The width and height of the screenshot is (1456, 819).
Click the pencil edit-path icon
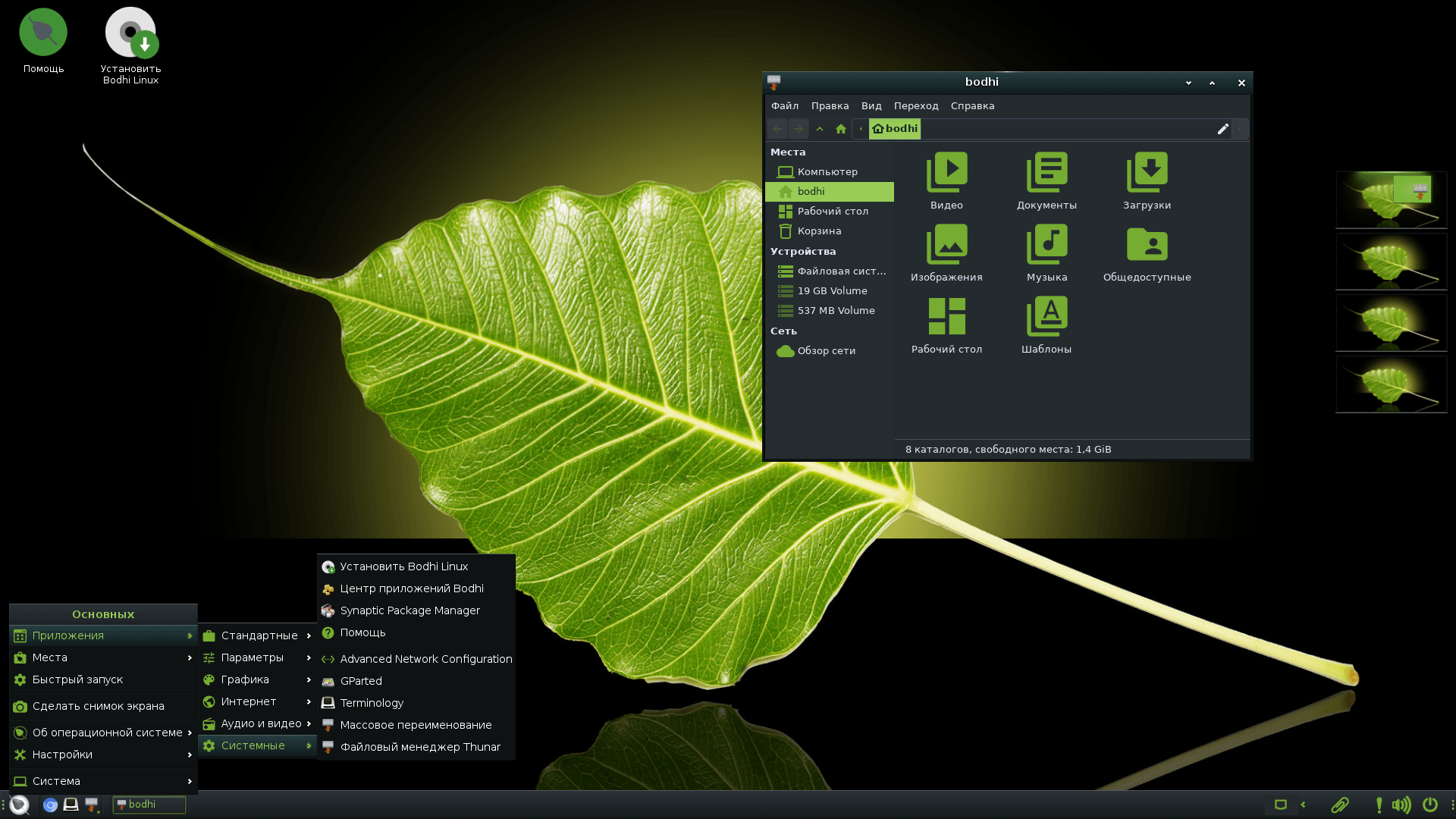point(1222,129)
